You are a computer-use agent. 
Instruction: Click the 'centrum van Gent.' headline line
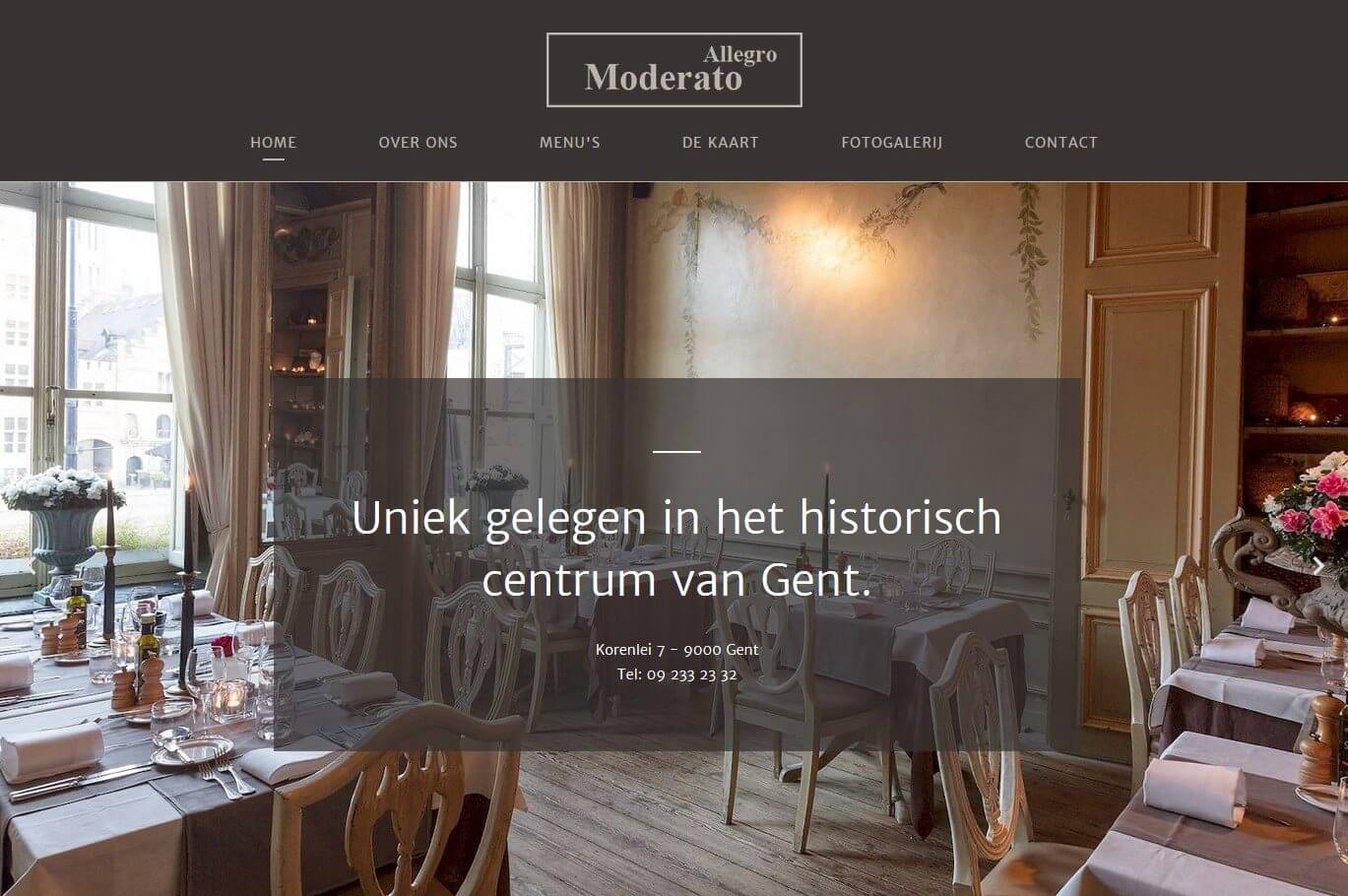coord(676,580)
